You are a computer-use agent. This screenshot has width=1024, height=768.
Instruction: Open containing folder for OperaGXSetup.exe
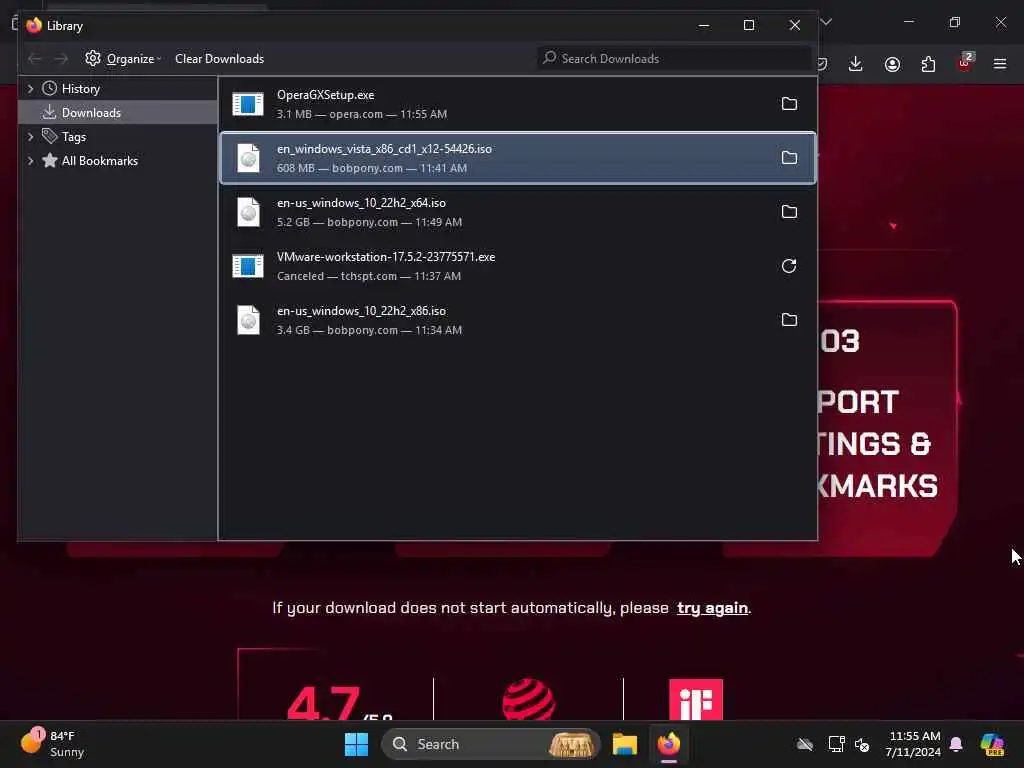789,104
